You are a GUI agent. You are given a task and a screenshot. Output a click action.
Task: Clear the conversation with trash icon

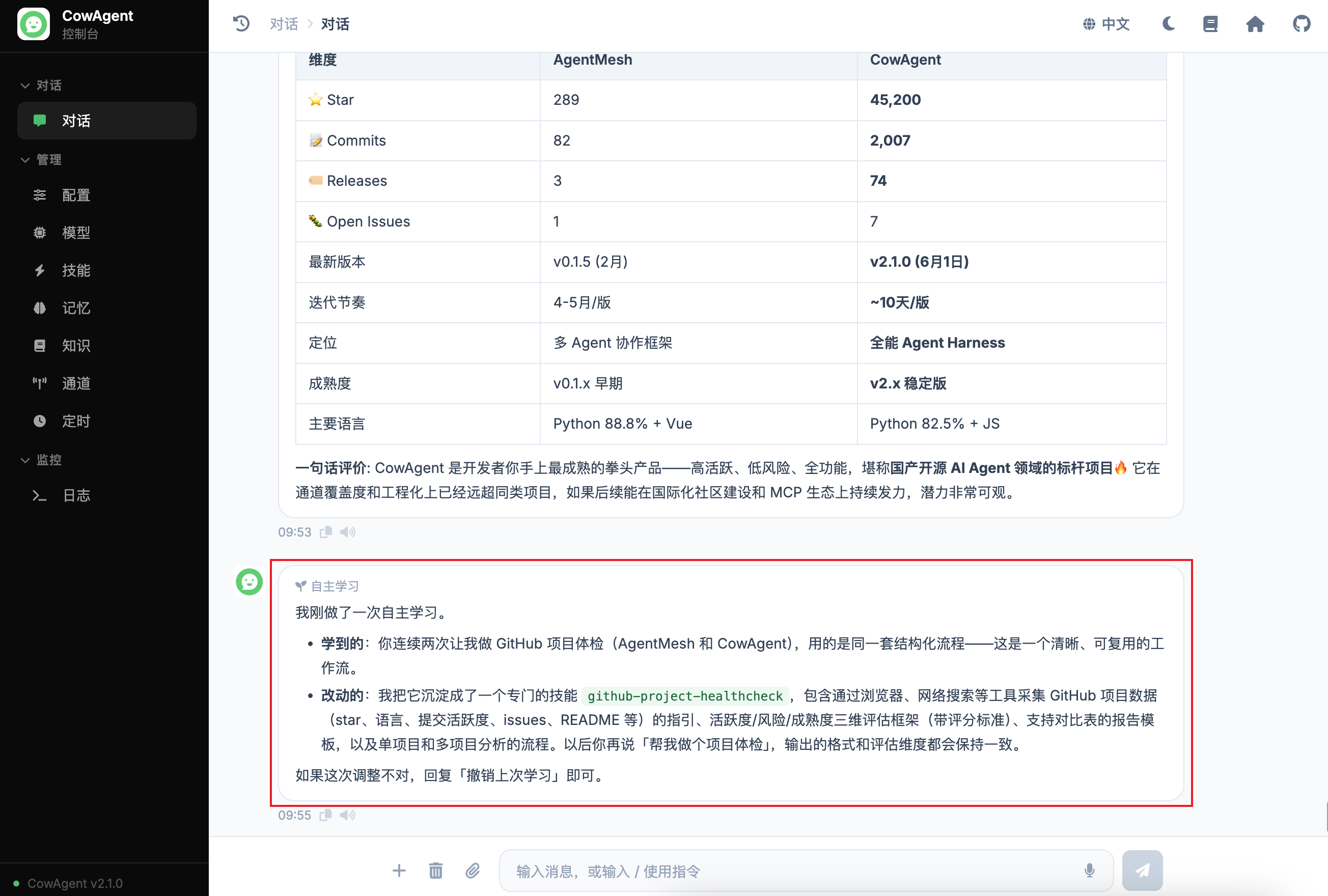point(435,870)
